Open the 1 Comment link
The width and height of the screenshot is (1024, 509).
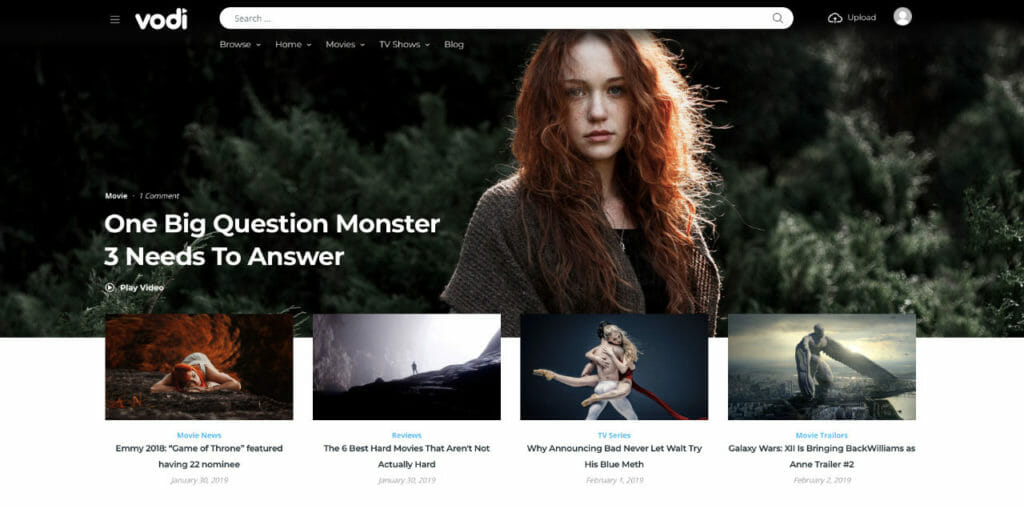[159, 196]
